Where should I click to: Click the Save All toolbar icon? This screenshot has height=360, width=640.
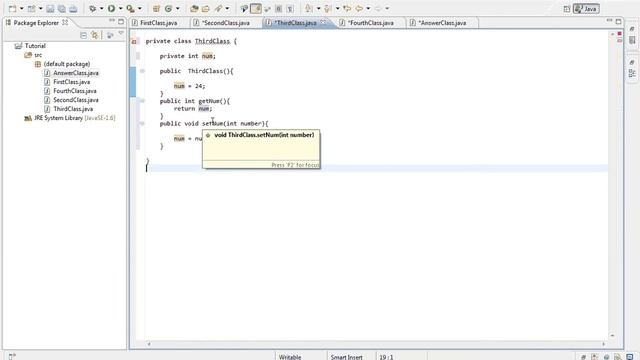pos(61,9)
